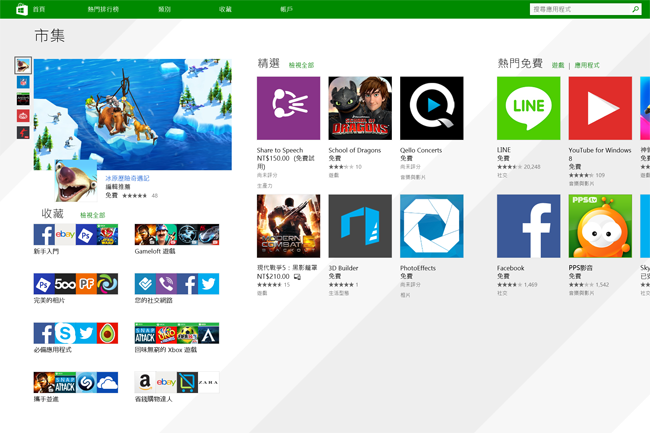The height and width of the screenshot is (433, 650).
Task: Open the 帳戶 menu item
Action: 287,9
